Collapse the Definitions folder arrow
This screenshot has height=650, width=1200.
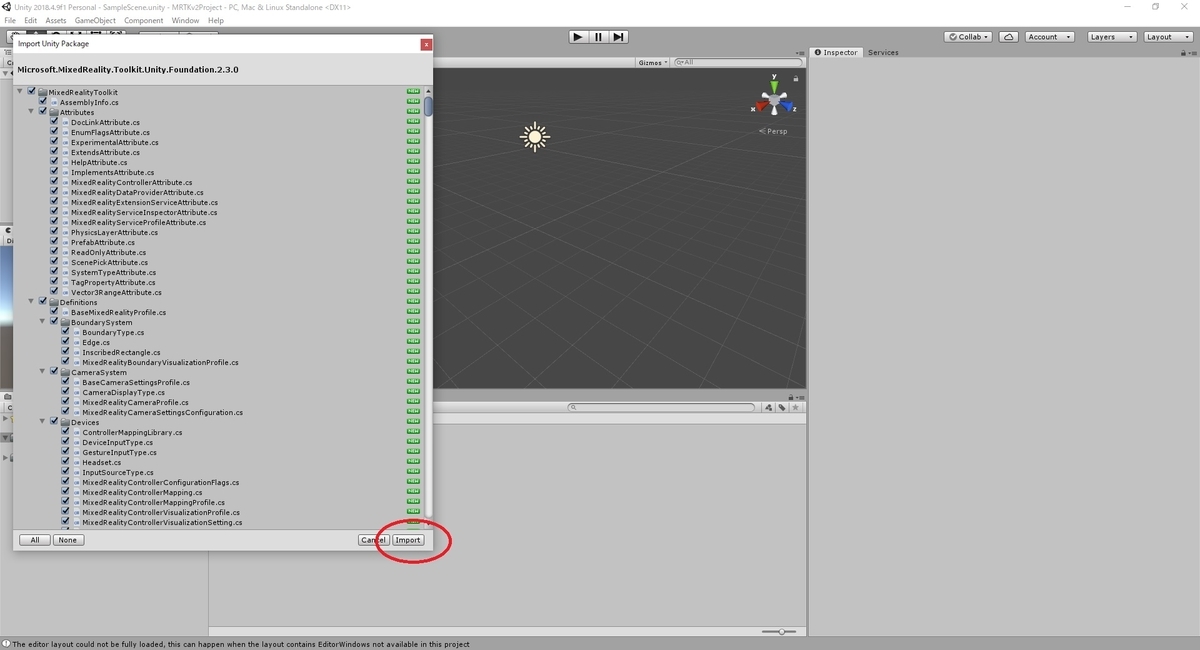point(31,302)
